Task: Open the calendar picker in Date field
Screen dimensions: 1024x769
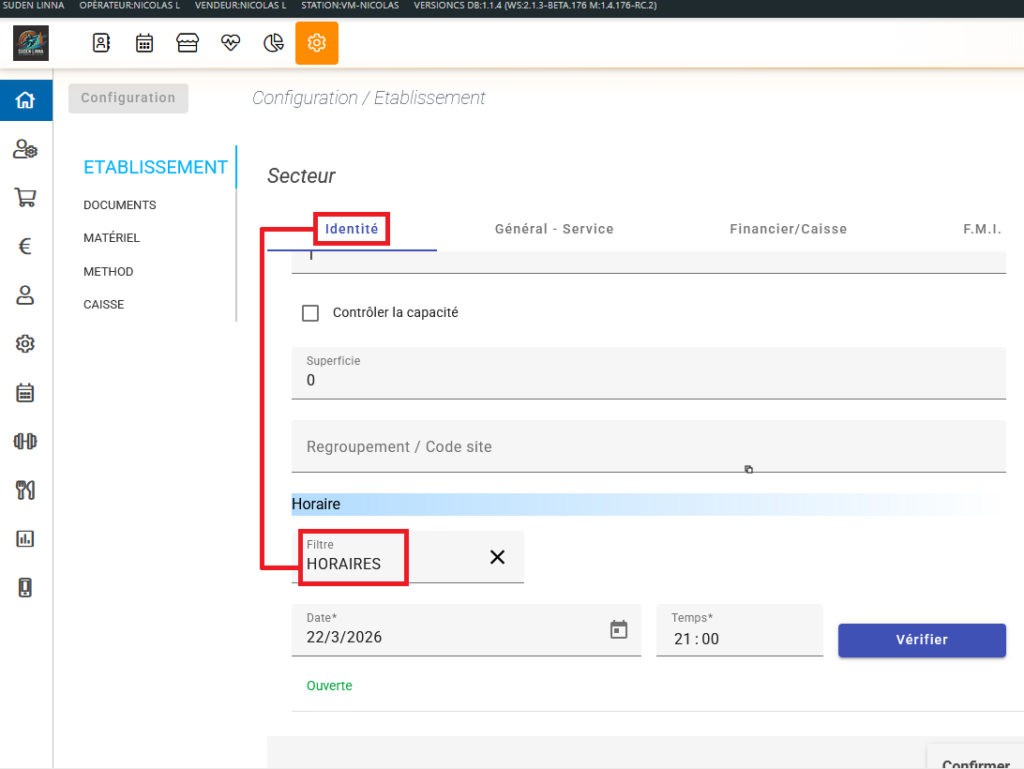Action: (x=619, y=629)
